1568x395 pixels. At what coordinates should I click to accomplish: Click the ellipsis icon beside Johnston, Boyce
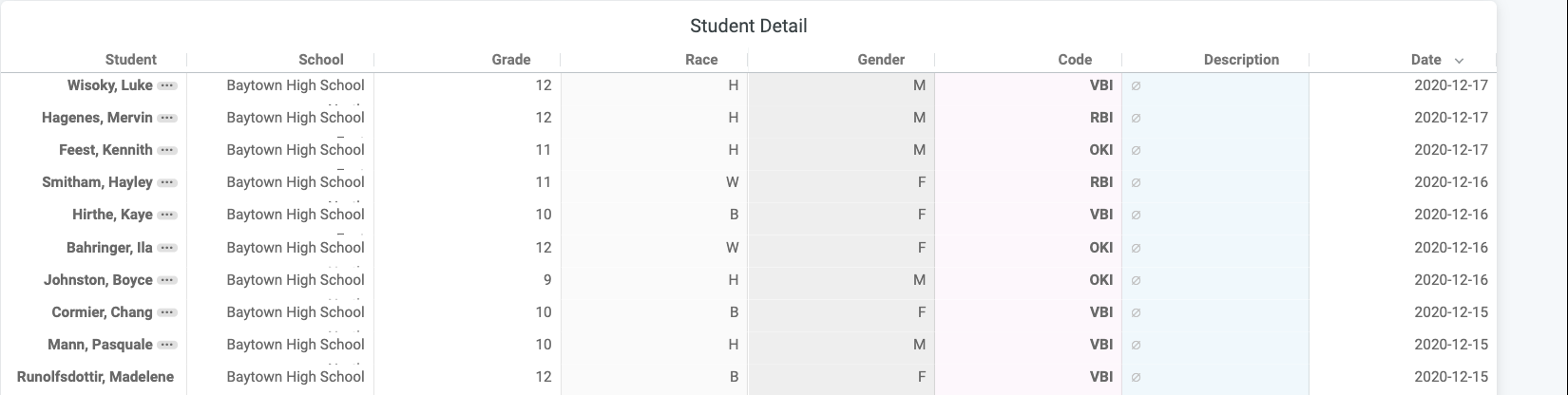pos(167,280)
